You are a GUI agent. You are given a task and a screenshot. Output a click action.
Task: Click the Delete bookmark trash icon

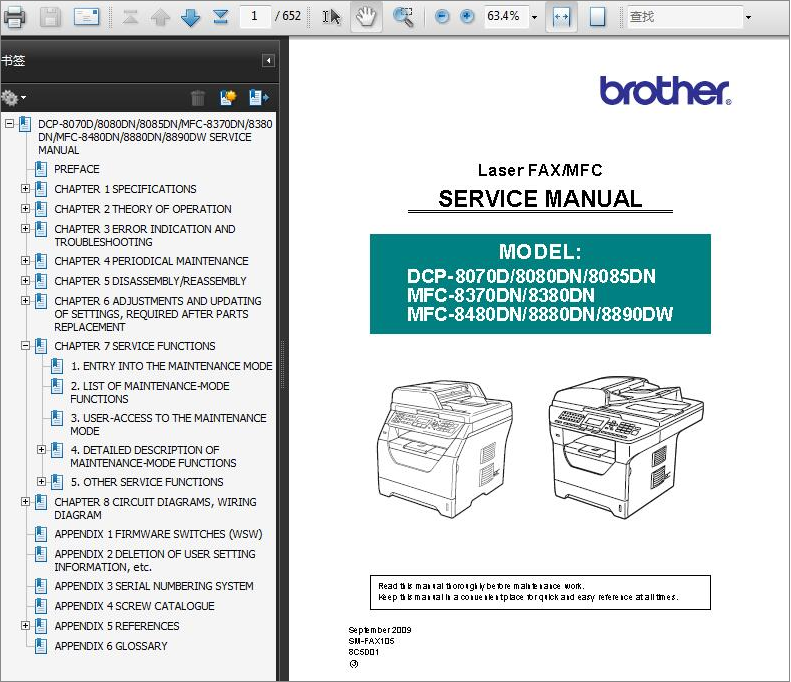coord(198,97)
